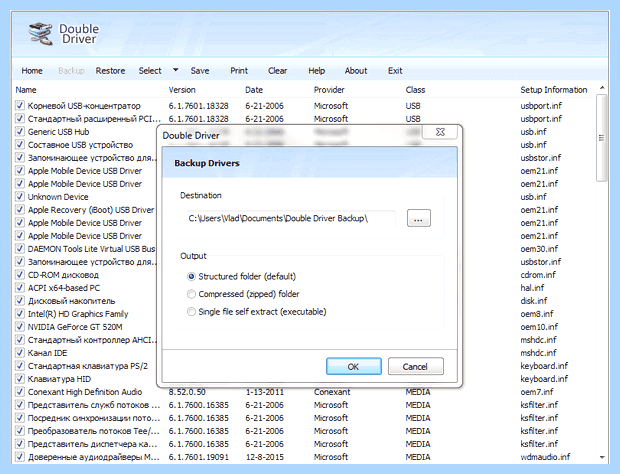Click the cdrom.inf entry
The height and width of the screenshot is (474, 620).
(538, 275)
